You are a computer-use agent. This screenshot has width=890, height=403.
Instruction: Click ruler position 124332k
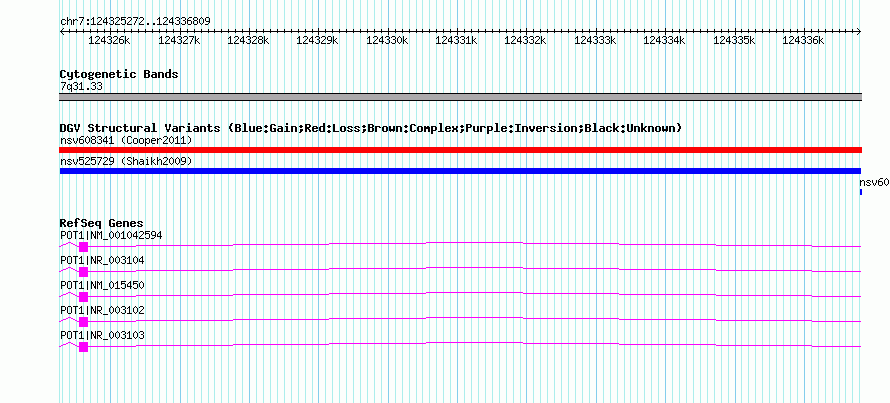click(526, 40)
